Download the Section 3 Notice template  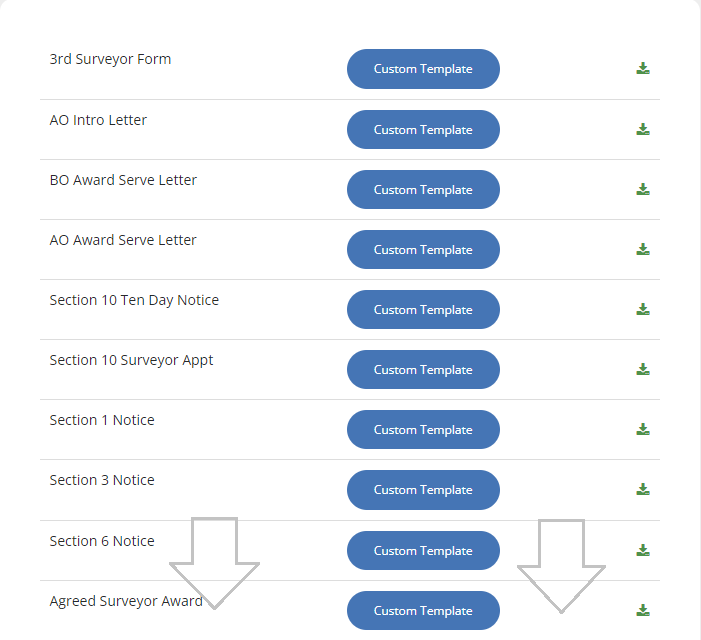[x=643, y=489]
